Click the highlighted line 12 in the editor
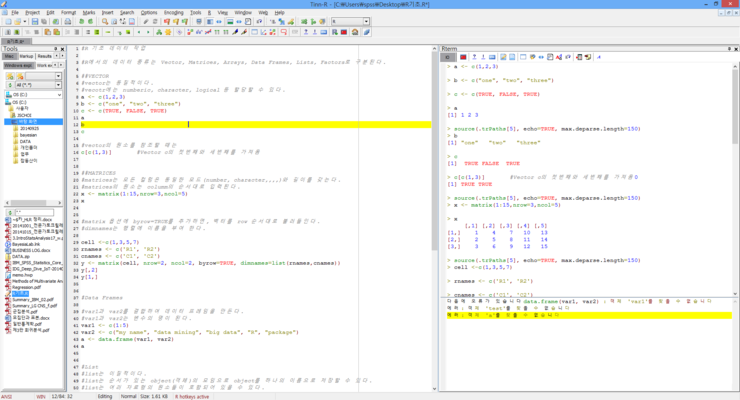This screenshot has height=400, width=740. point(250,125)
